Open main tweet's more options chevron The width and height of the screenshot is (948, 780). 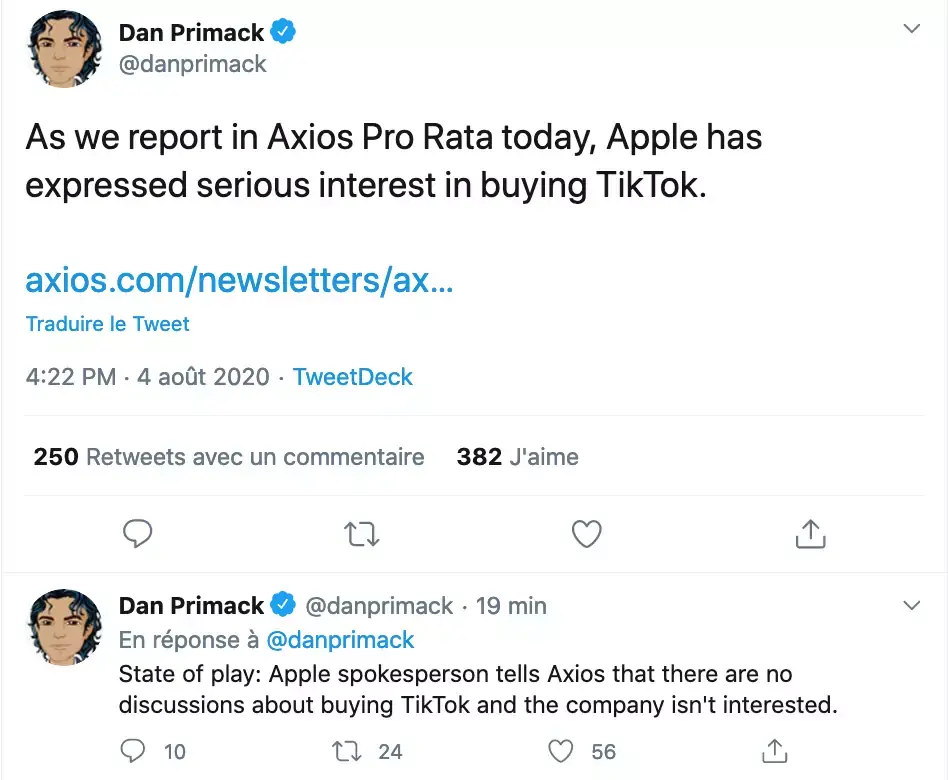912,29
